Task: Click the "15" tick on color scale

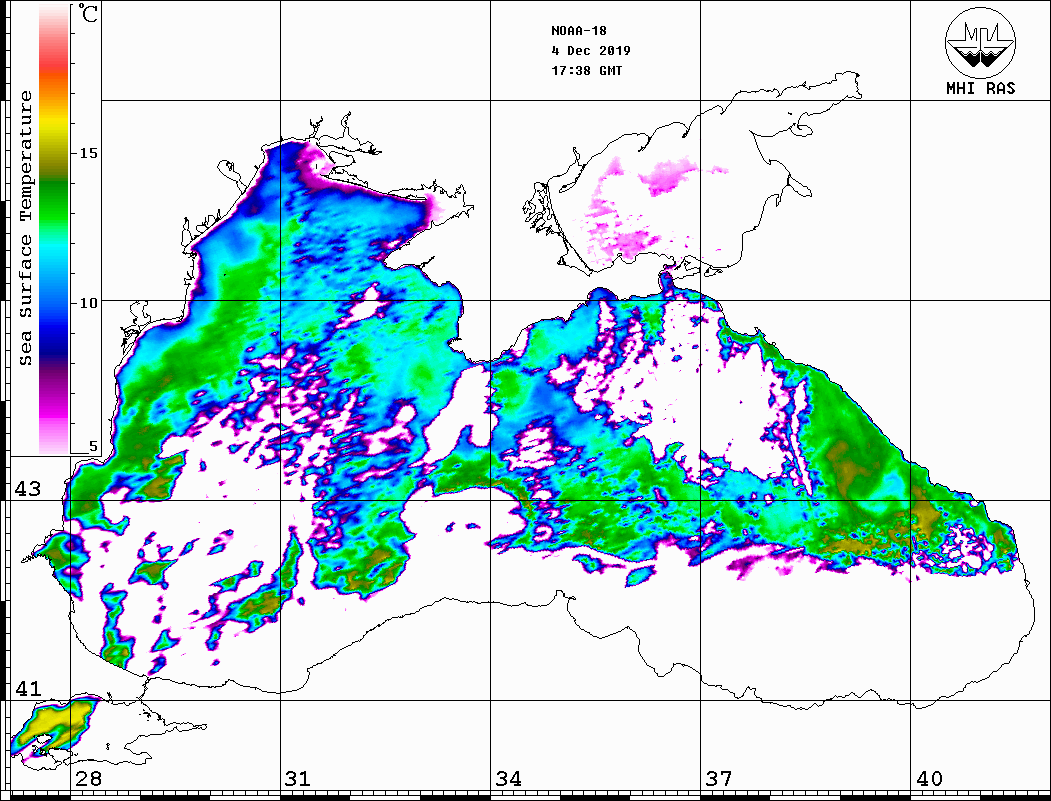Action: point(88,153)
